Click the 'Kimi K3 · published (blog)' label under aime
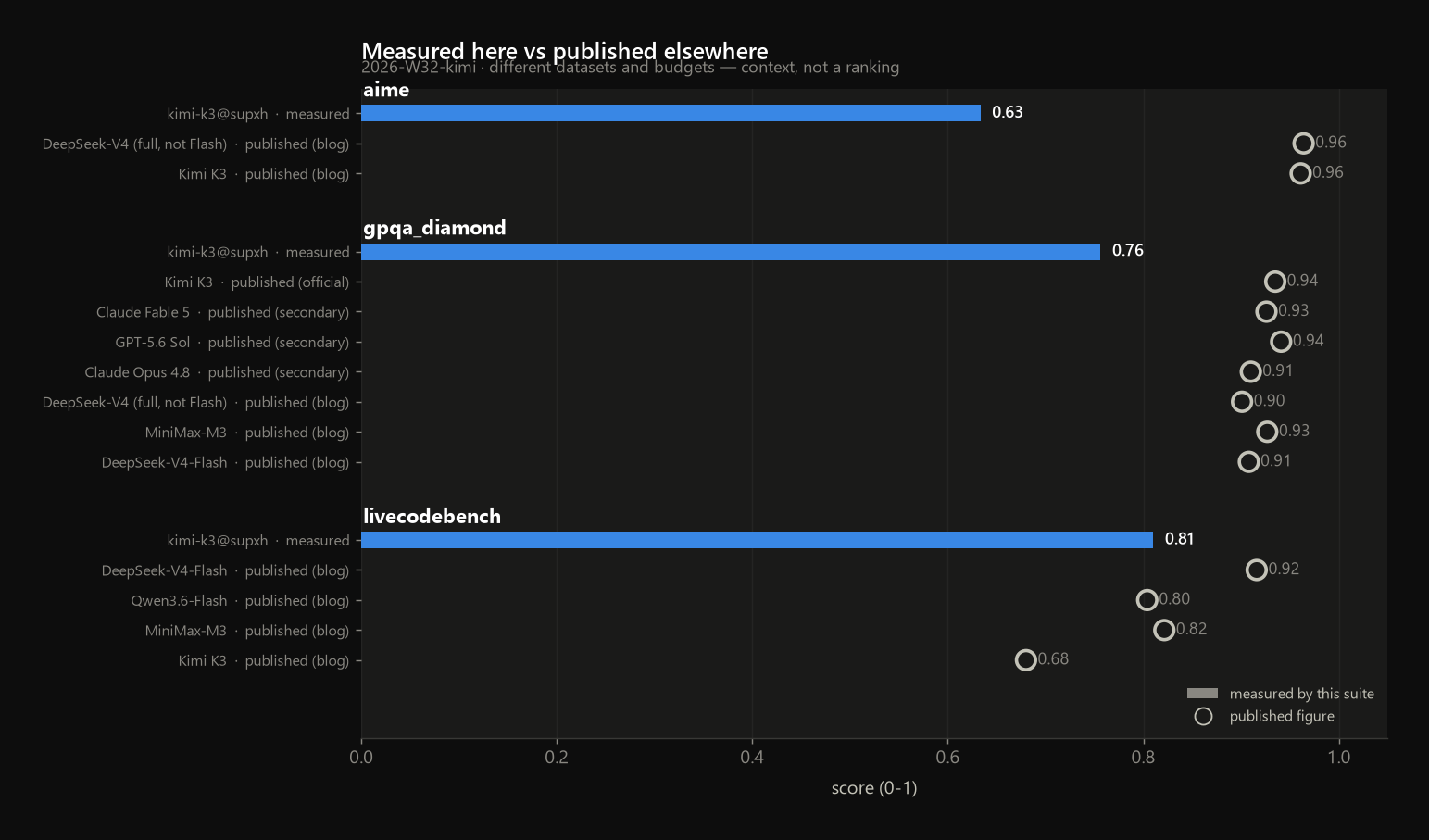Viewport: 1429px width, 840px height. tap(264, 174)
